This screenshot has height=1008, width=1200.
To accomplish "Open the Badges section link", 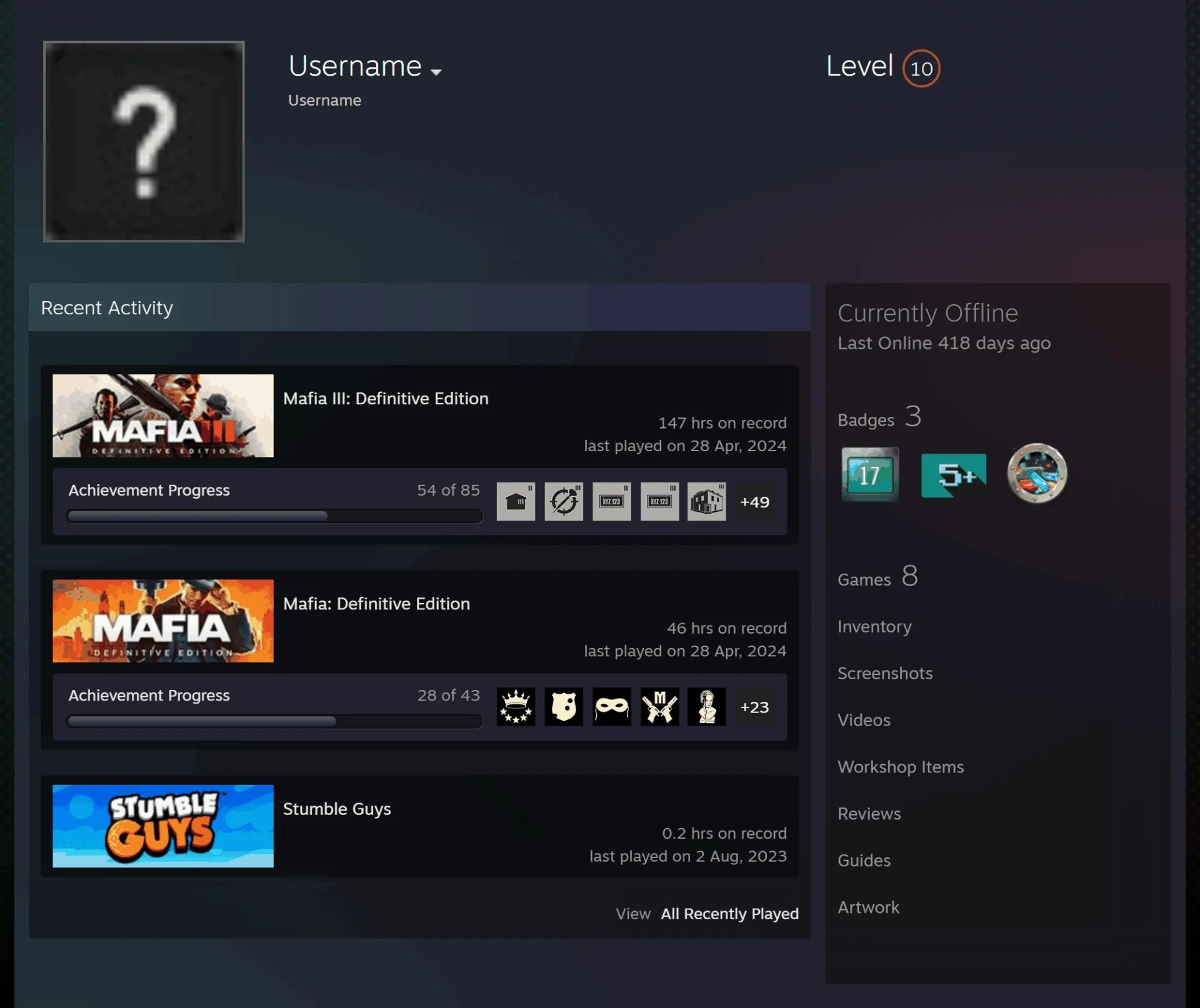I will 879,417.
